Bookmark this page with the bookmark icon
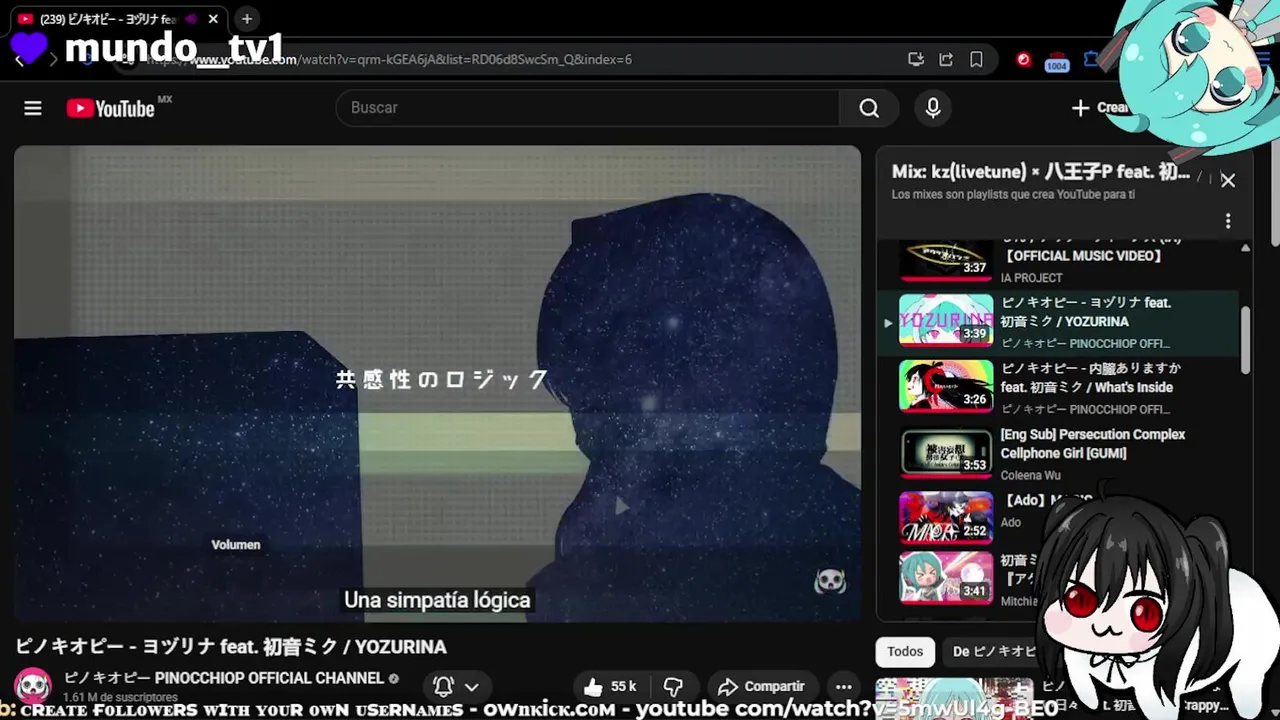 976,59
